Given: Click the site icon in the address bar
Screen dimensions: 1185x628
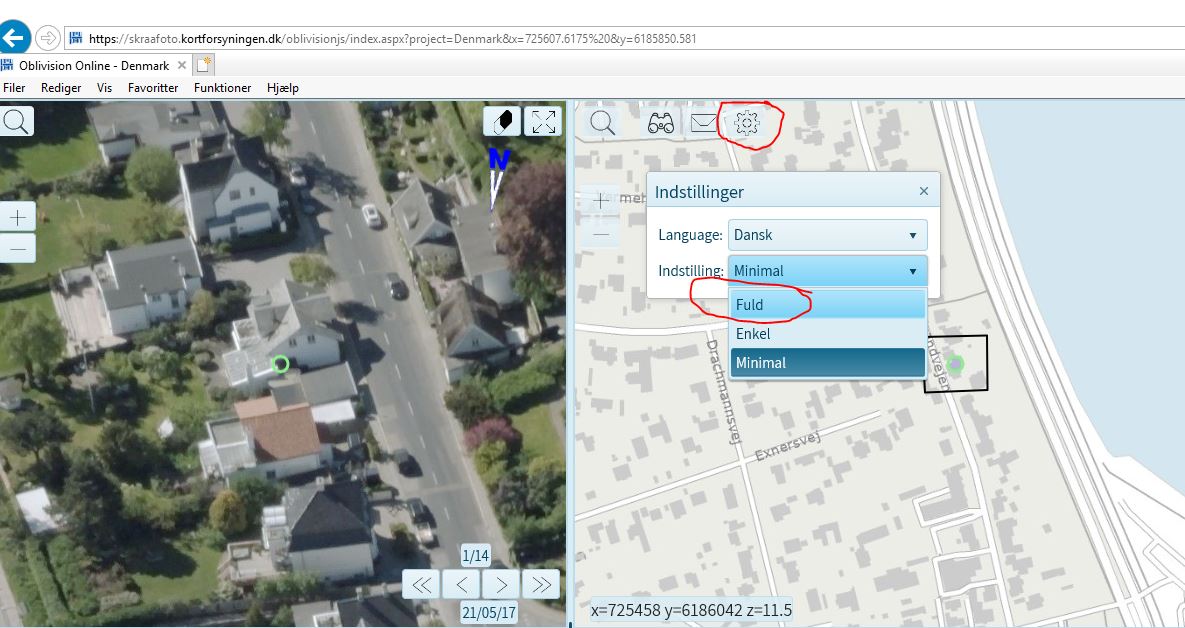Looking at the screenshot, I should tap(76, 38).
